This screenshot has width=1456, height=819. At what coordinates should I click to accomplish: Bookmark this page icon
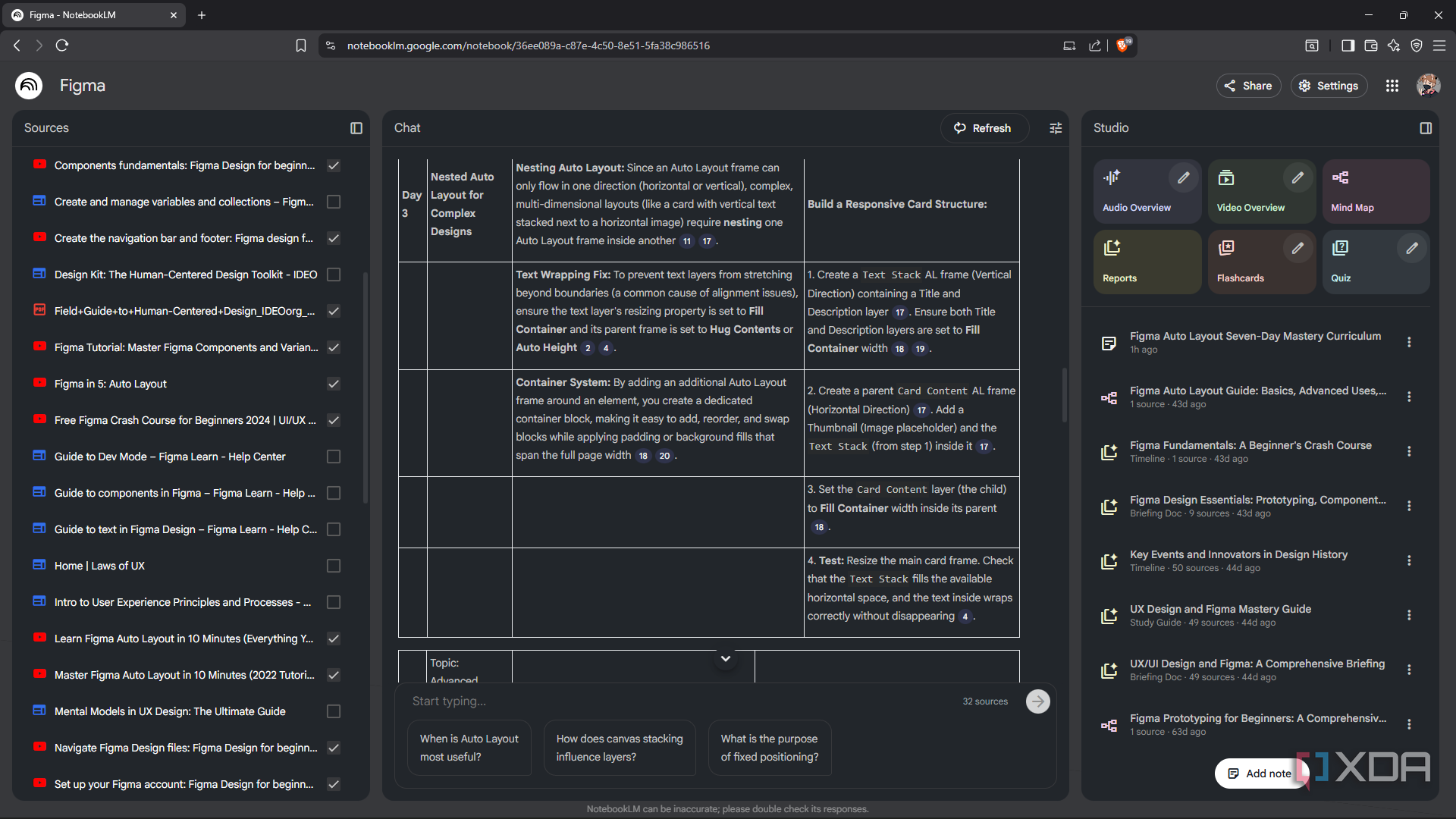point(301,45)
